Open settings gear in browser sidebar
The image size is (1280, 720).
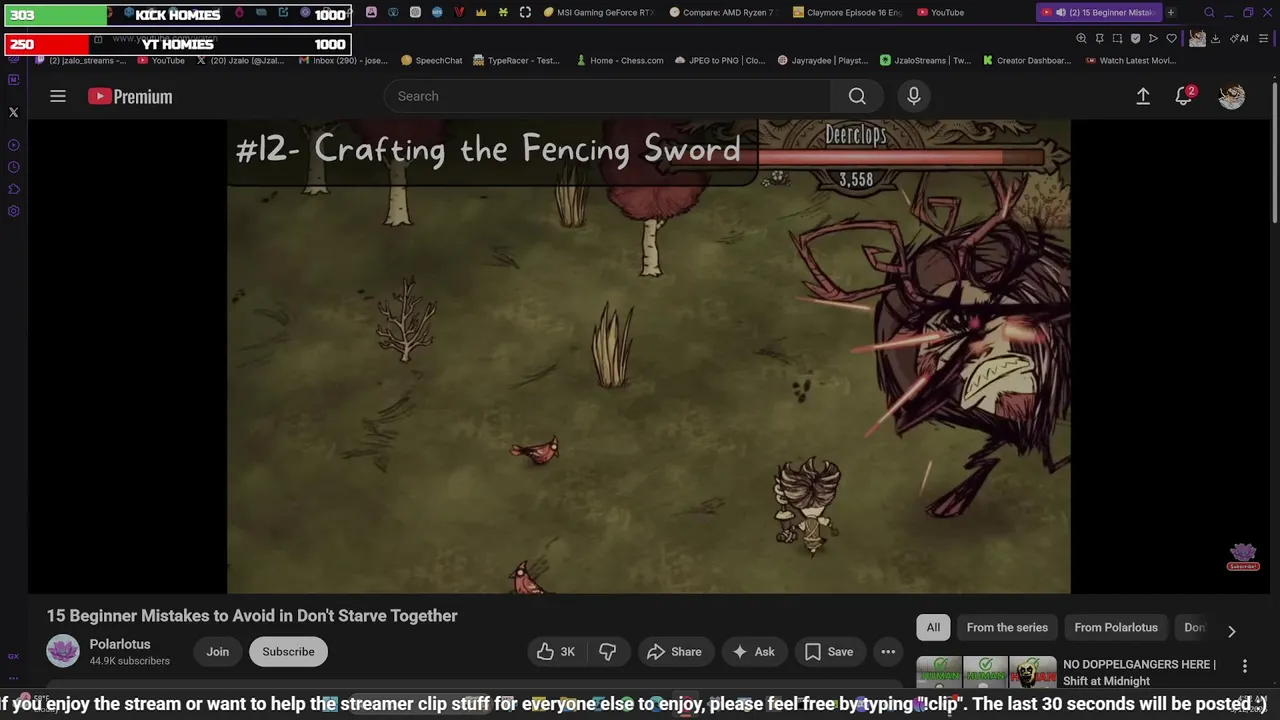point(13,211)
